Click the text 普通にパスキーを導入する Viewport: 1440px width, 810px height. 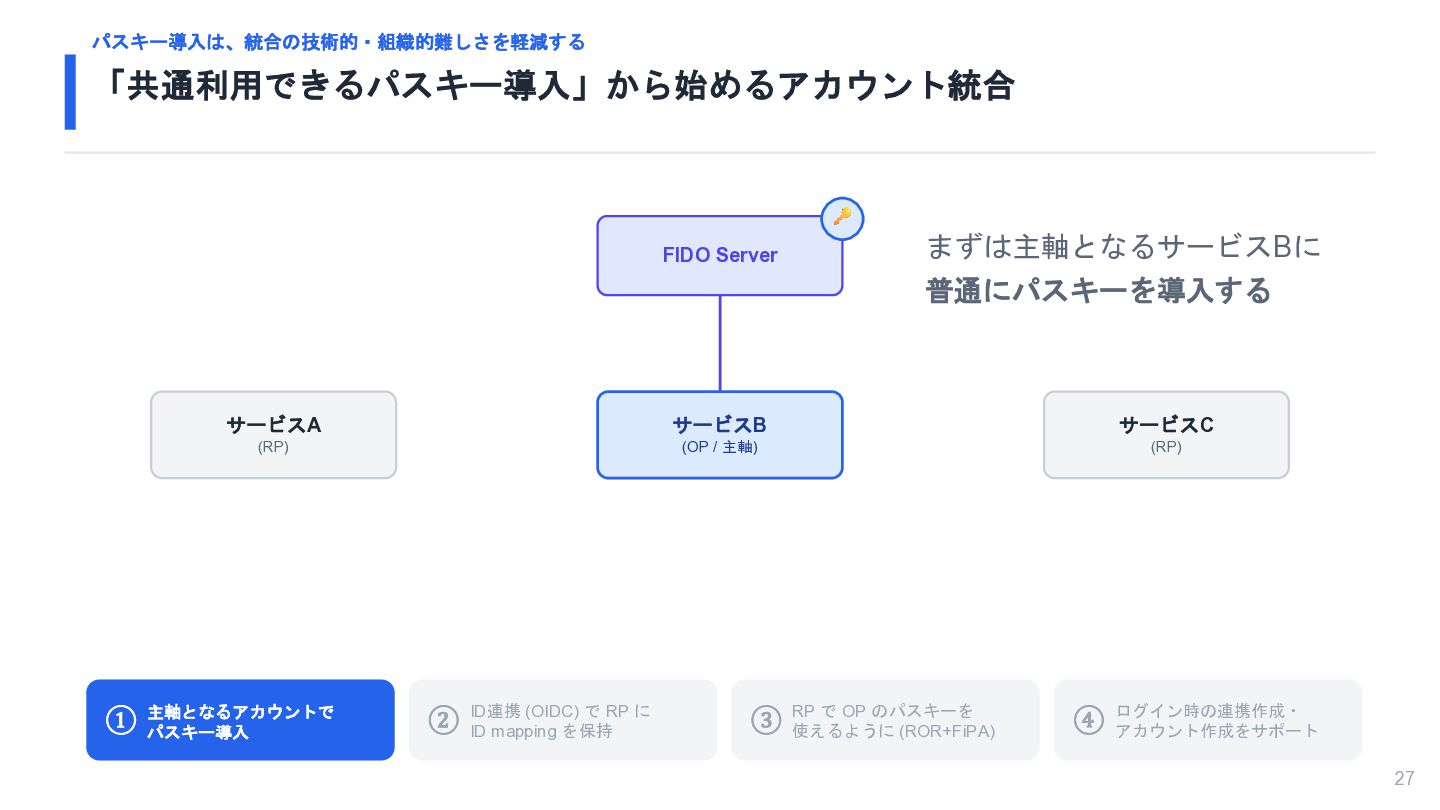pyautogui.click(x=1098, y=291)
